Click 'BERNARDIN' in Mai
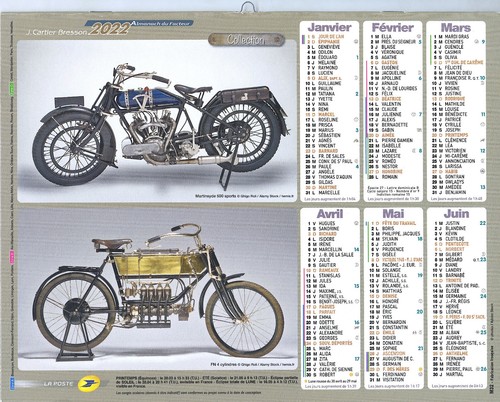This screenshot has height=402, width=500. 394,322
